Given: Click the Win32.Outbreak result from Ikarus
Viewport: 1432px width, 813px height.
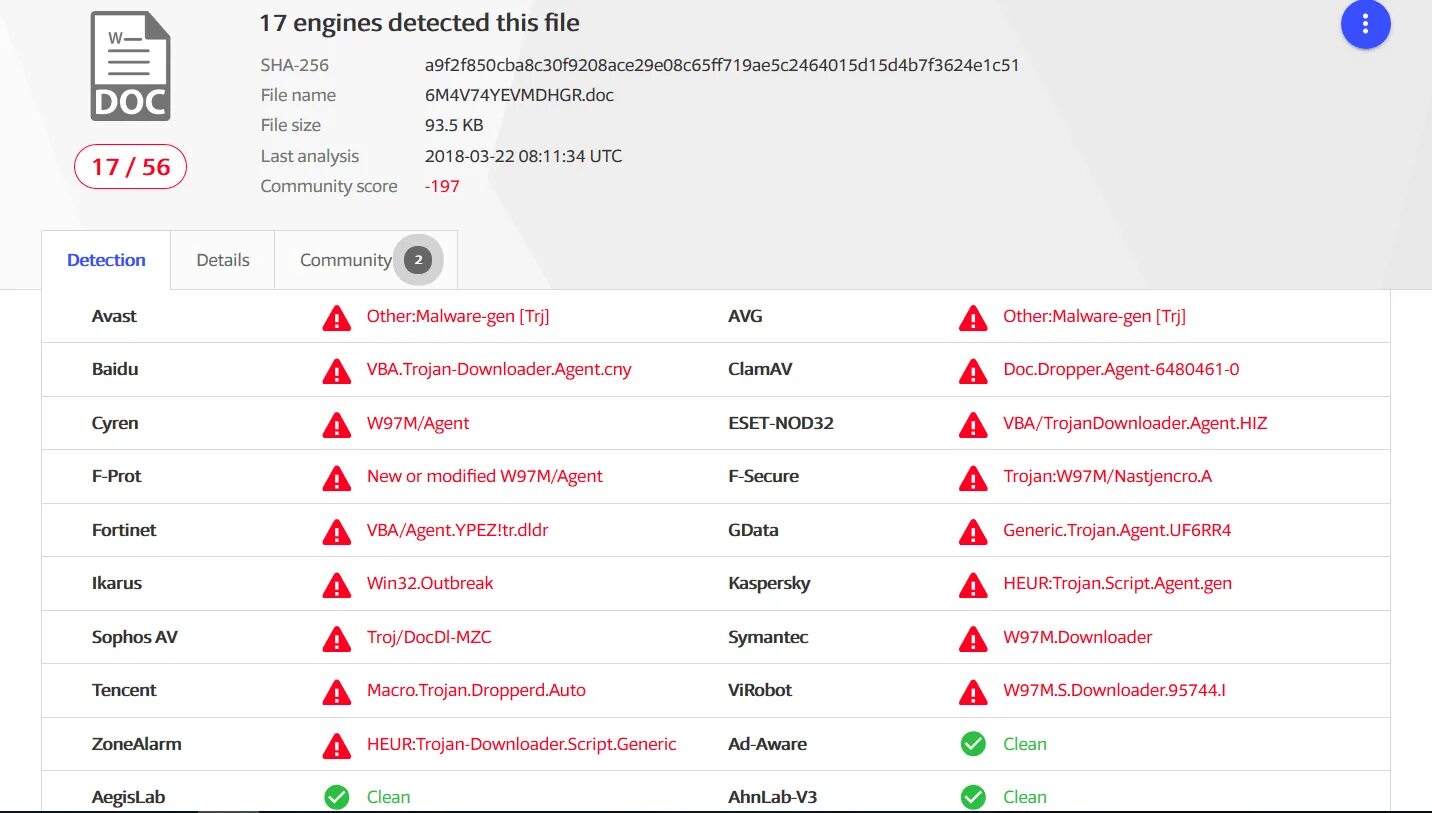Looking at the screenshot, I should 430,583.
